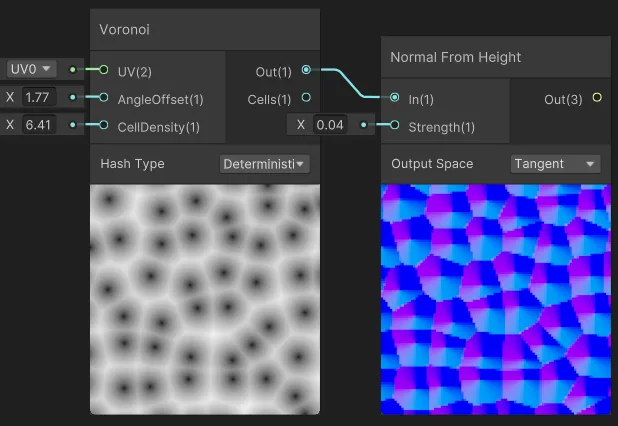Screen dimensions: 618x426
Task: Select the AngleOffset(1) input port
Action: coord(104,97)
